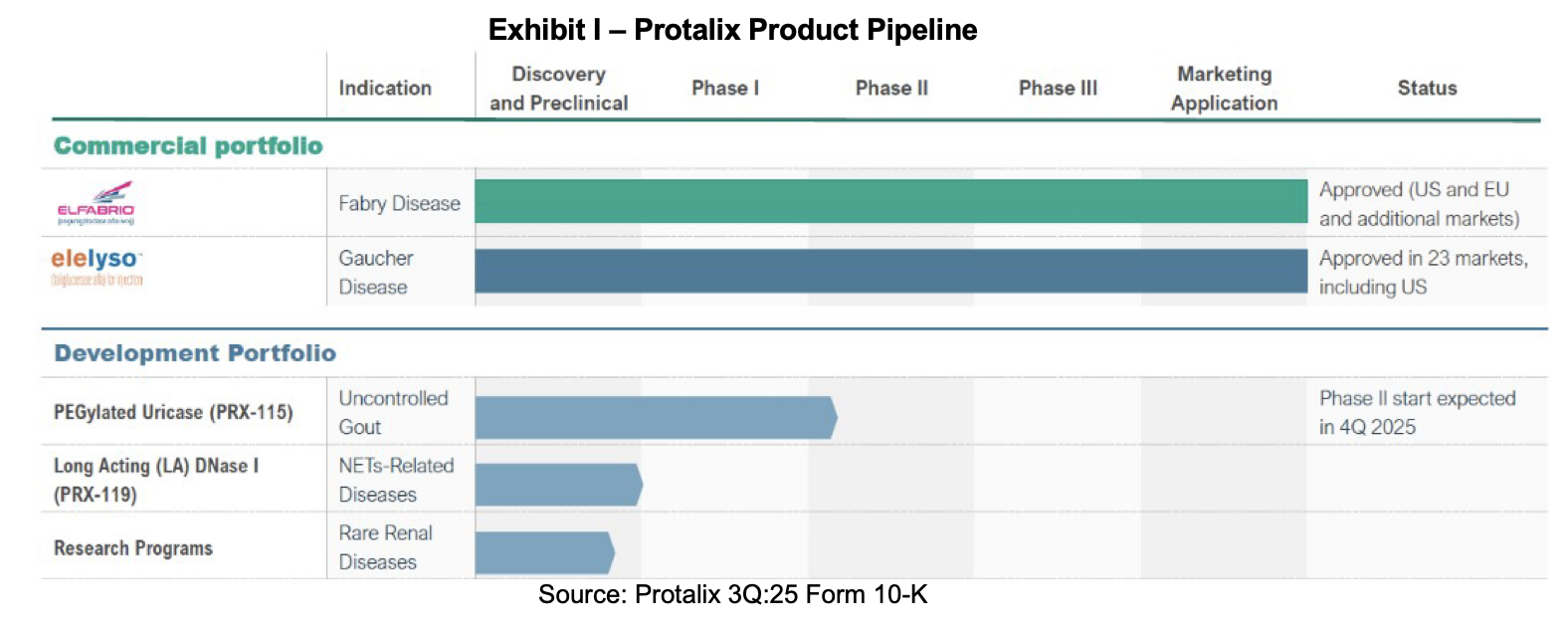Click the Elfabrio logo
Screen dimensions: 1568x633
pyautogui.click(x=96, y=203)
